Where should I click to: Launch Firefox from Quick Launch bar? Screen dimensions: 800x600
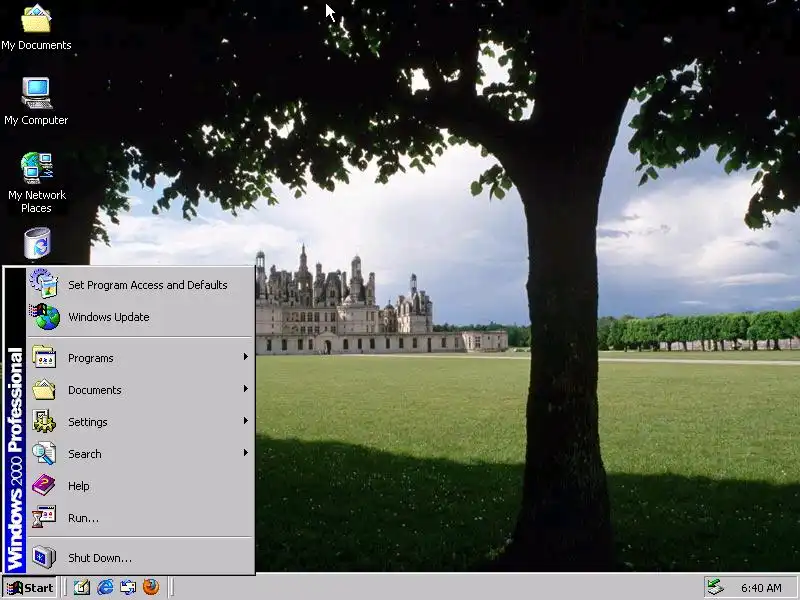pos(151,587)
